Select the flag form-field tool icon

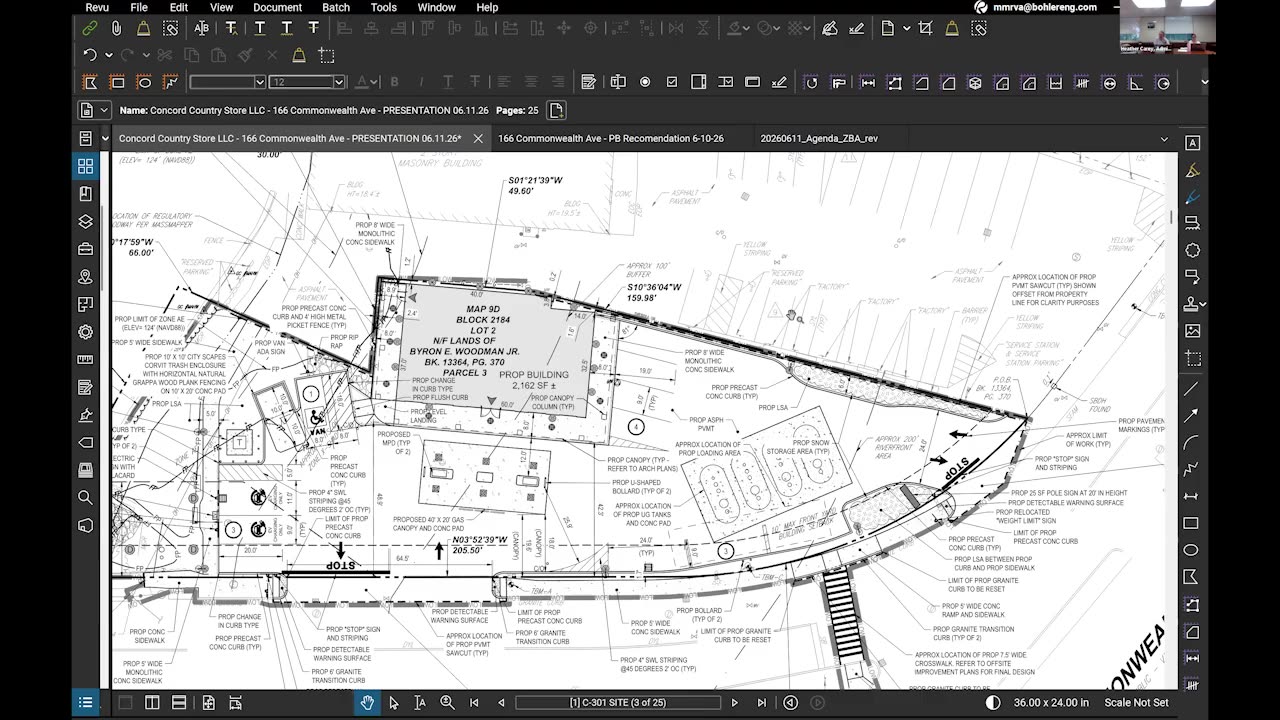coord(90,82)
